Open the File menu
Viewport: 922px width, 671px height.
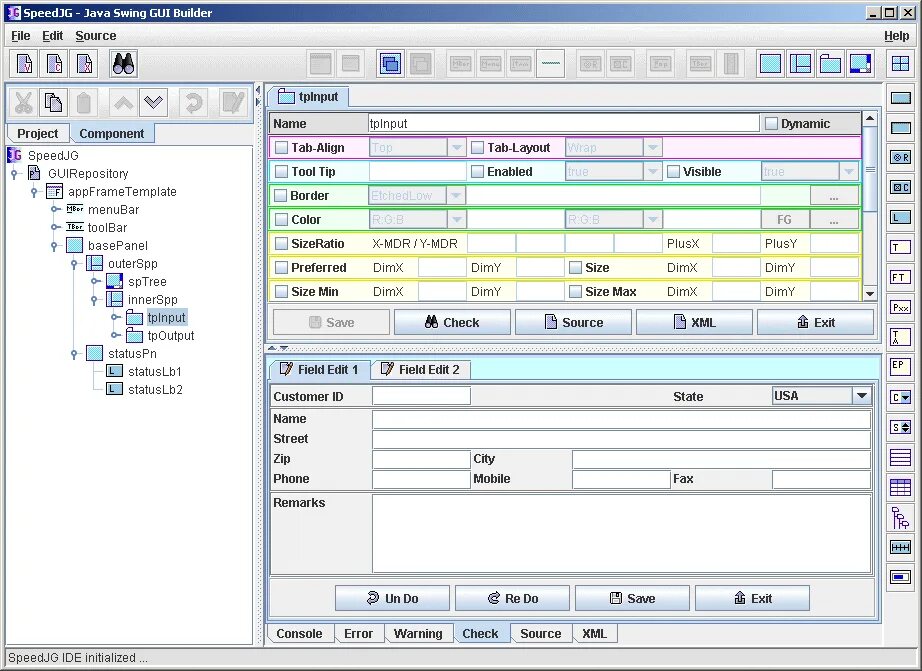point(21,36)
